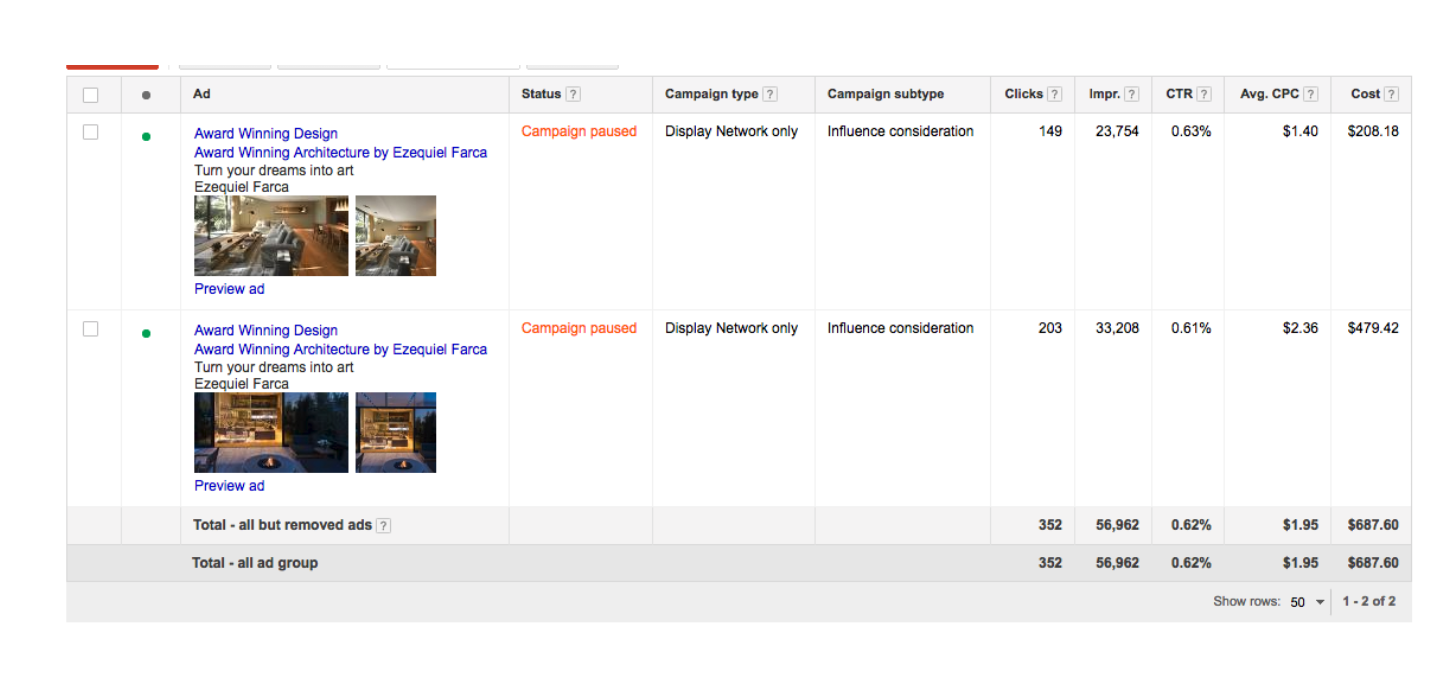Click help icon next to Total all but removed ads
Viewport: 1456px width, 696px height.
[383, 525]
